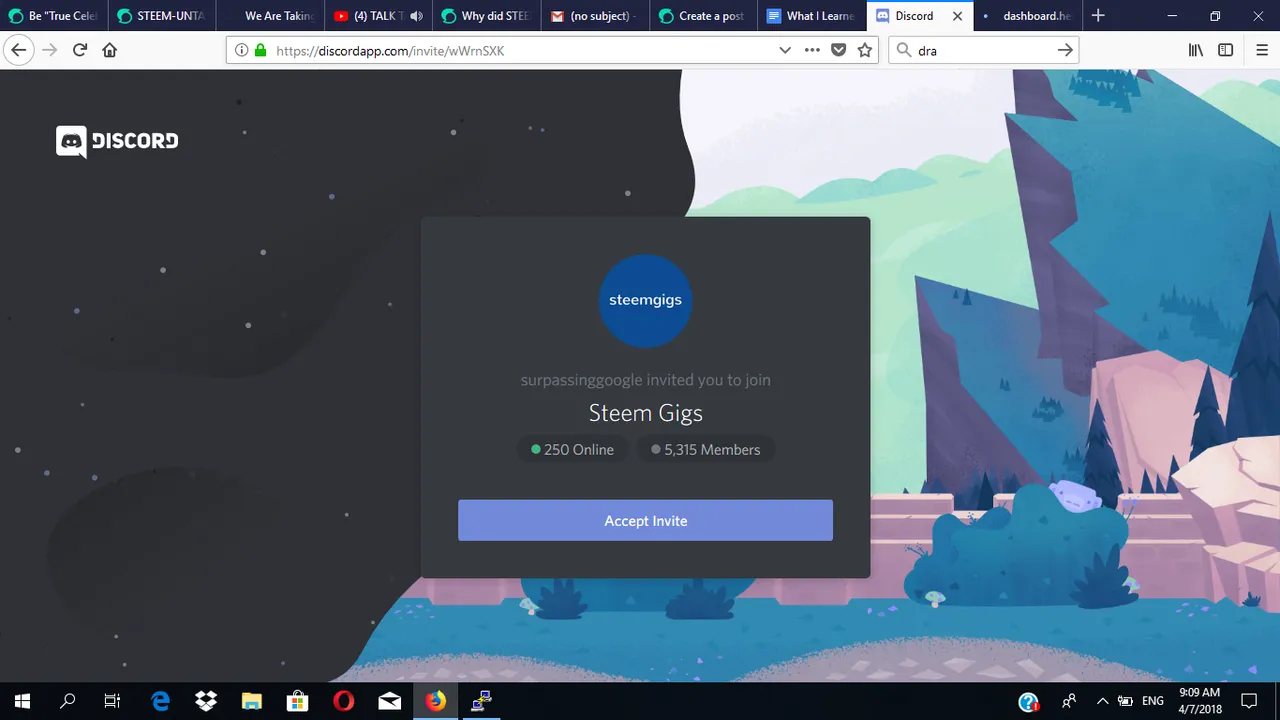Click 'surpassinggoogle invited you to join' text

point(645,380)
